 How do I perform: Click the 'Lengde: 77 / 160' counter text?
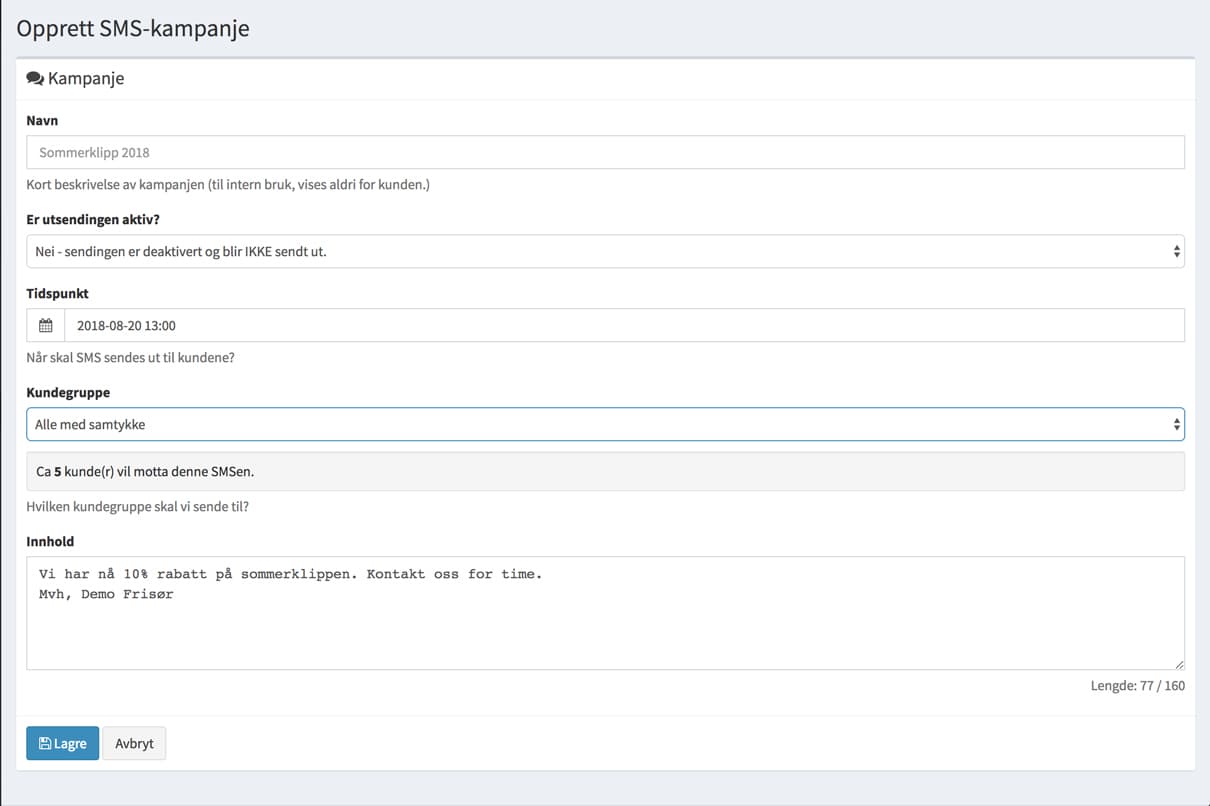pyautogui.click(x=1138, y=686)
